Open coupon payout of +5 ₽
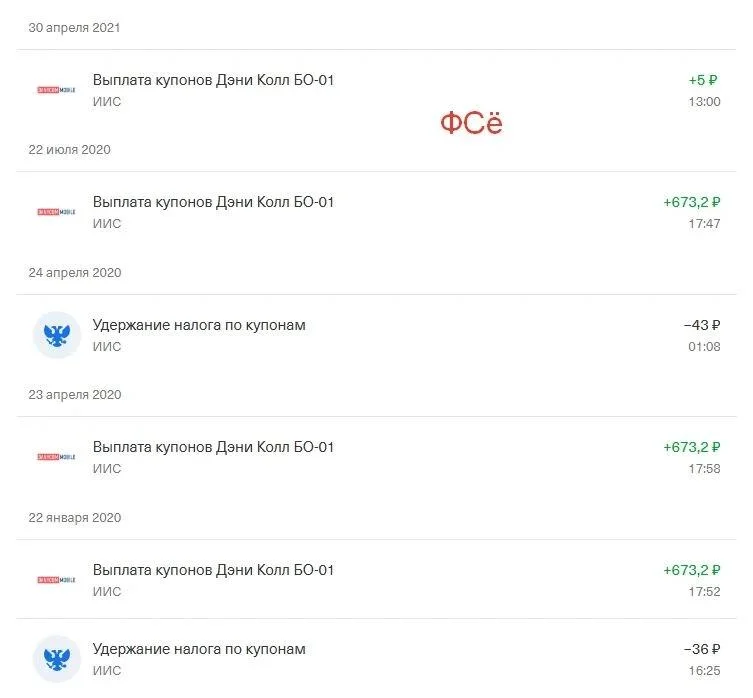This screenshot has width=753, height=698. 376,90
